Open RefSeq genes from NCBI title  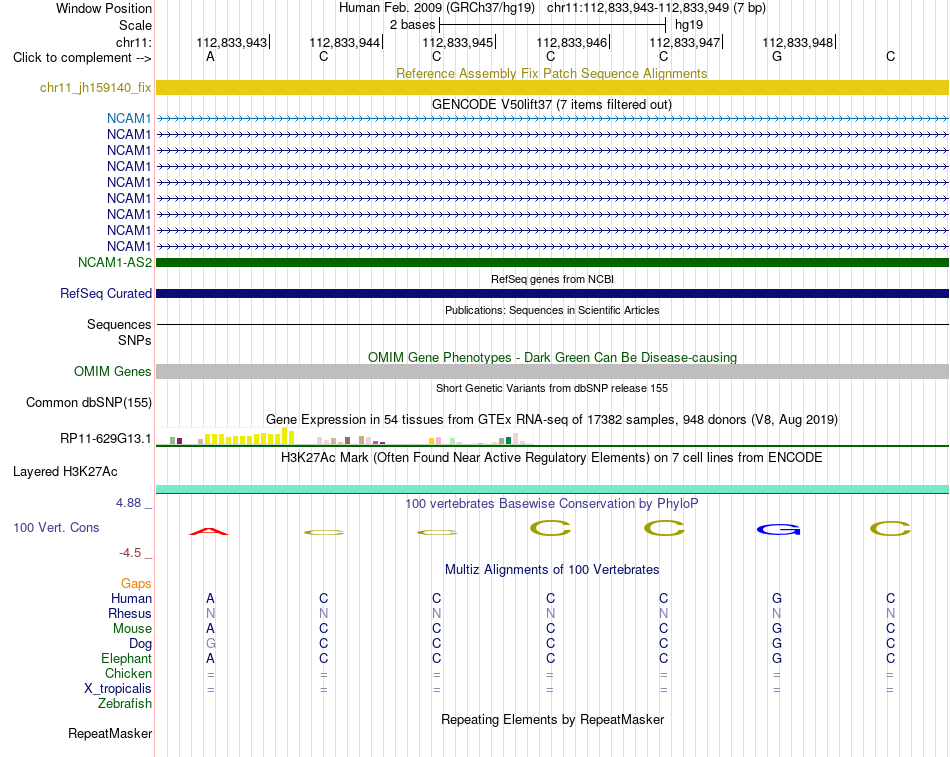[x=552, y=279]
